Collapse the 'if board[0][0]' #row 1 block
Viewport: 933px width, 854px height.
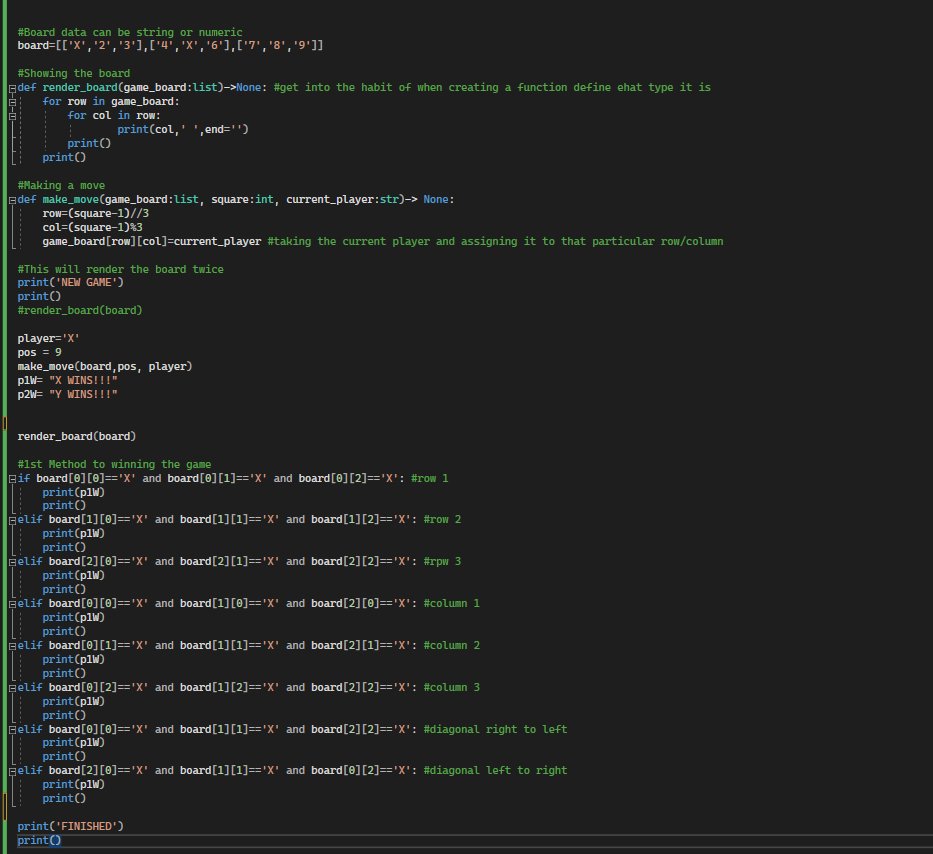point(12,479)
